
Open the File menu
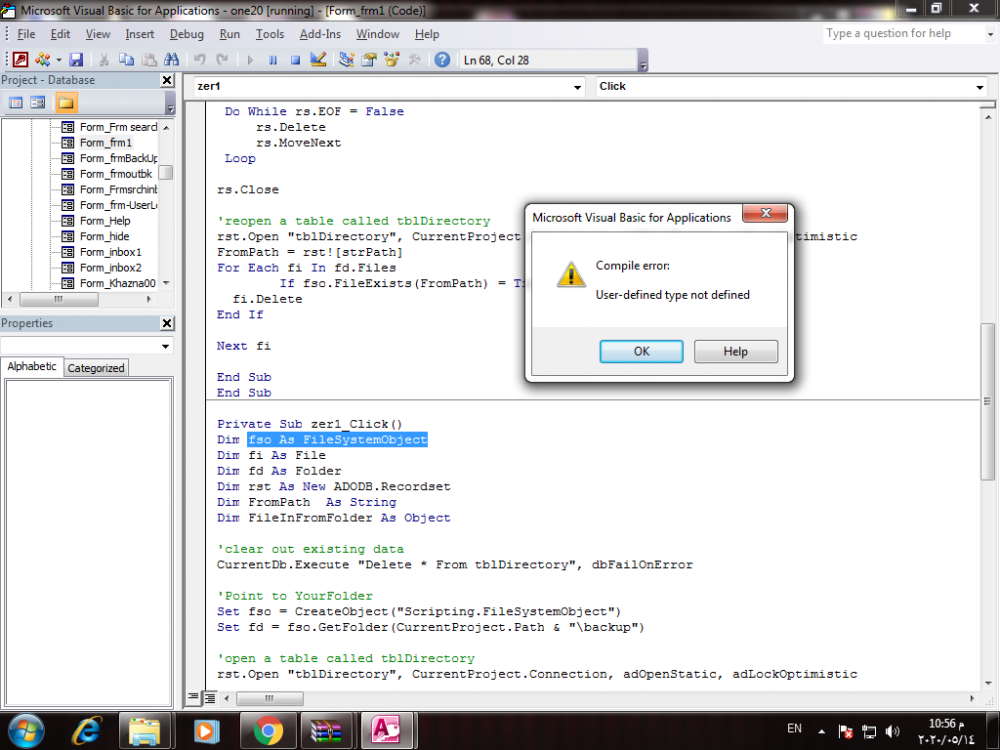26,34
